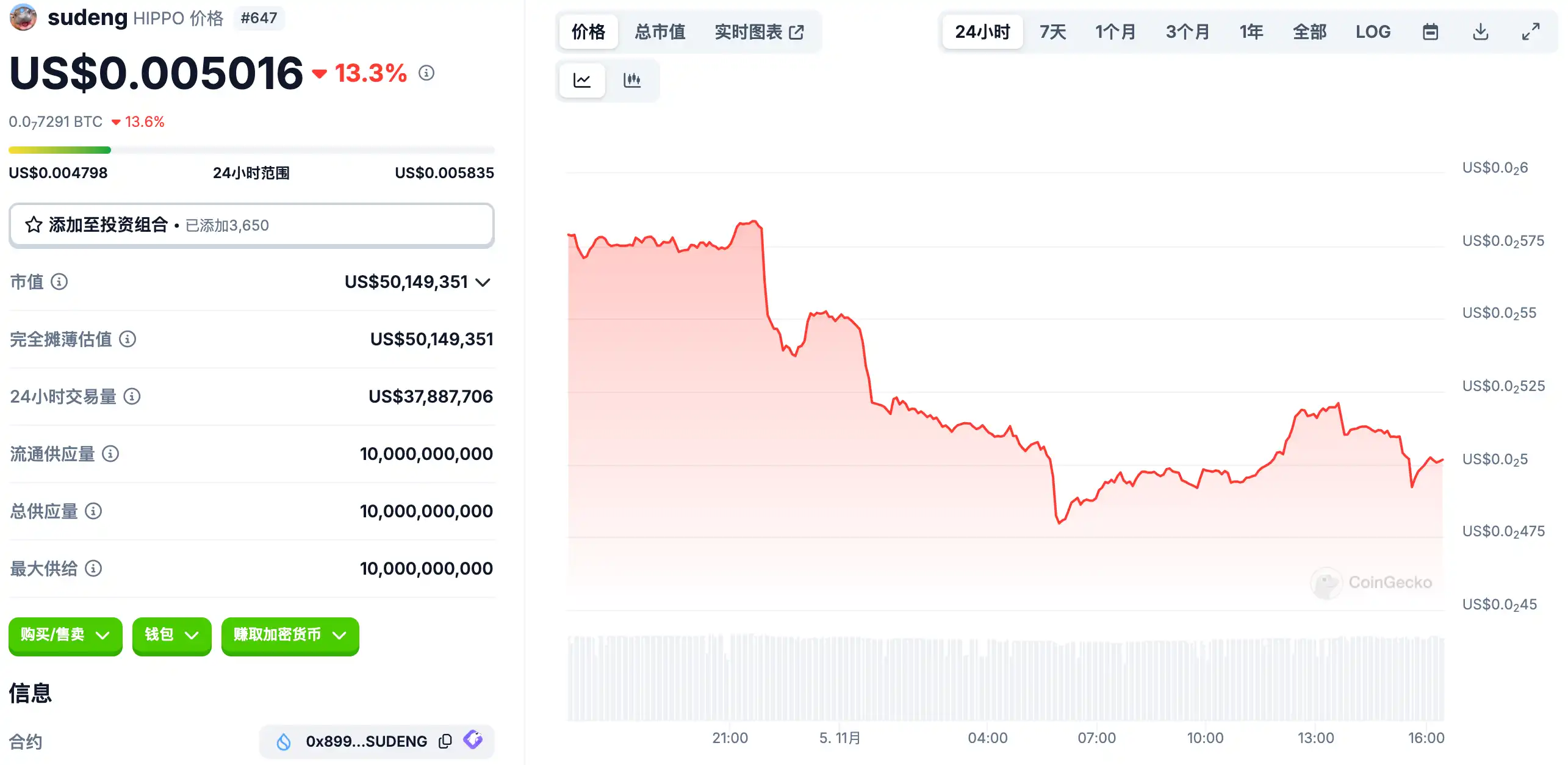Open the 钱包 dropdown menu
Viewport: 1568px width, 765px height.
click(171, 635)
